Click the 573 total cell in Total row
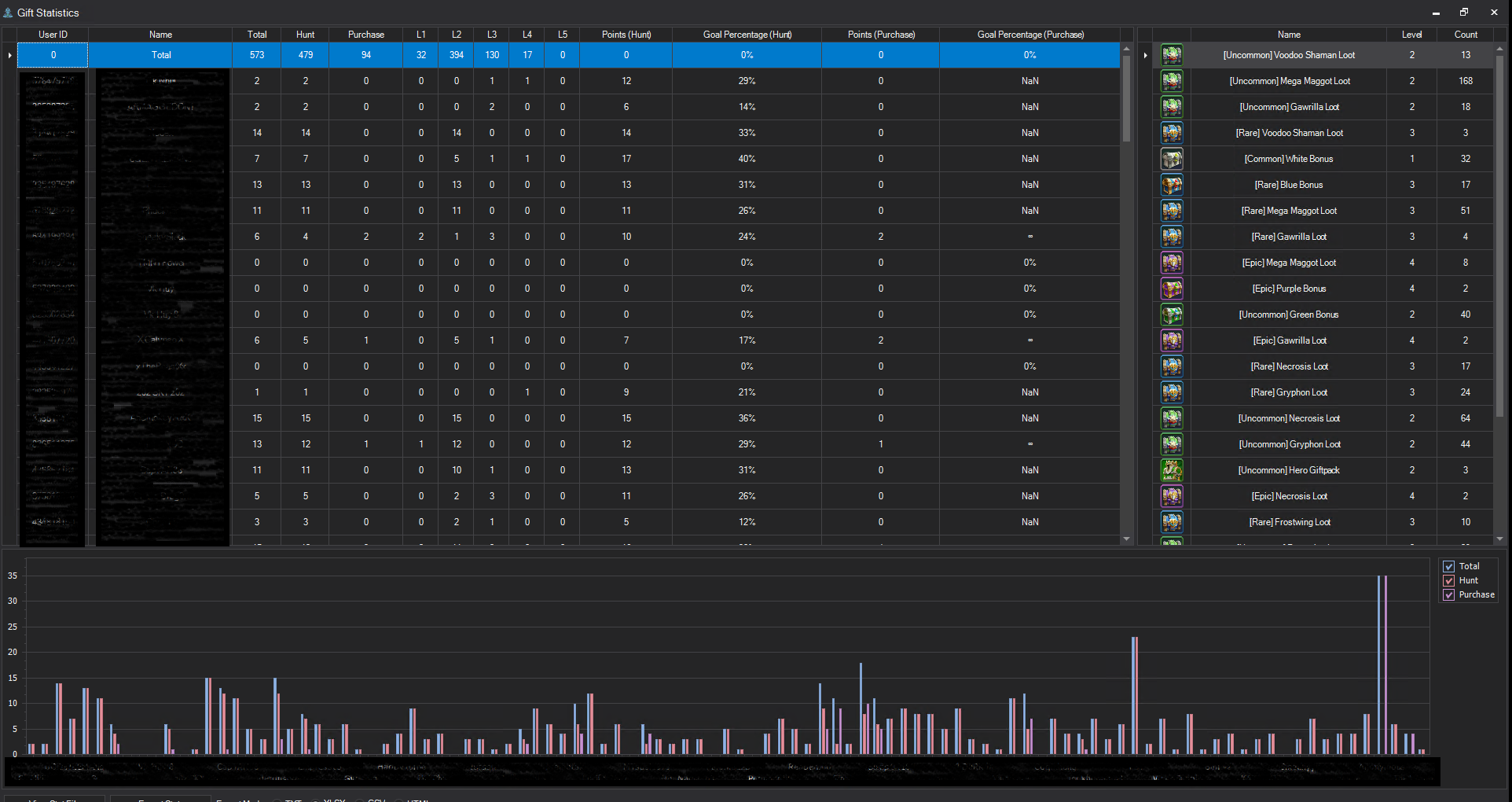1512x802 pixels. 257,55
